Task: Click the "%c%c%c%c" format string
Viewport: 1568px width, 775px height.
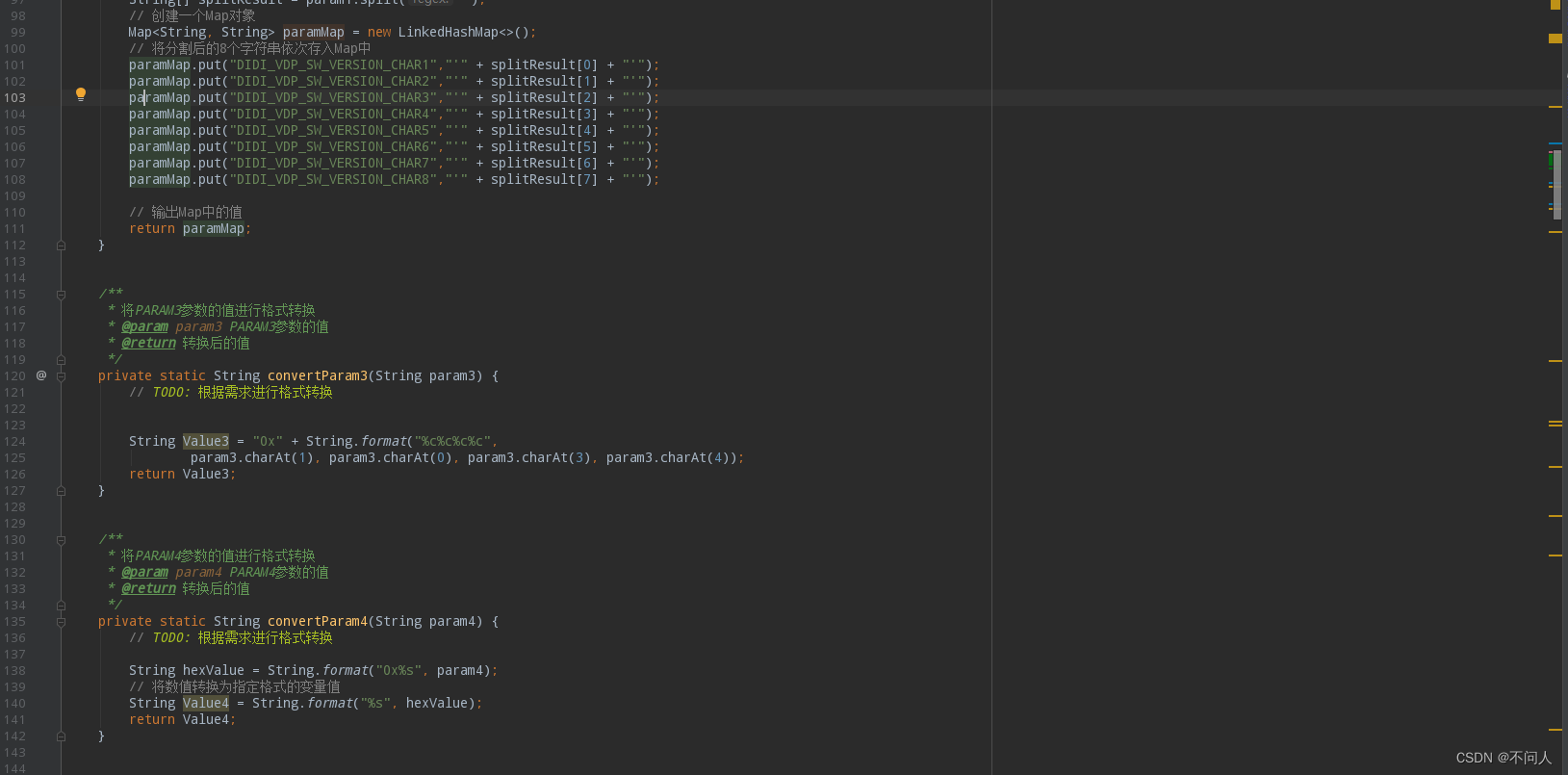Action: [452, 441]
